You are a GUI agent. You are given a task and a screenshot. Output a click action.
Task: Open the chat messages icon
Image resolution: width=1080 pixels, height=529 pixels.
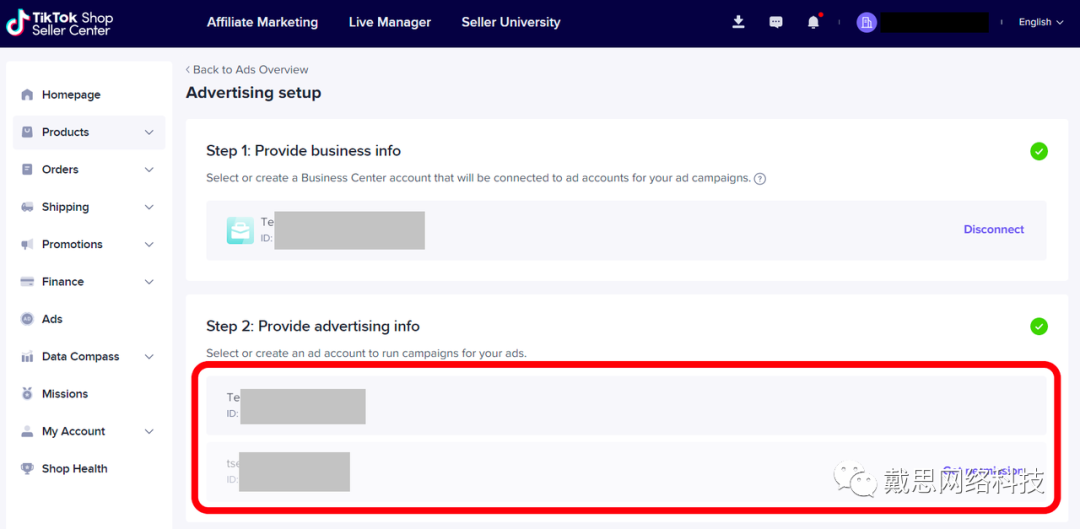click(x=776, y=22)
